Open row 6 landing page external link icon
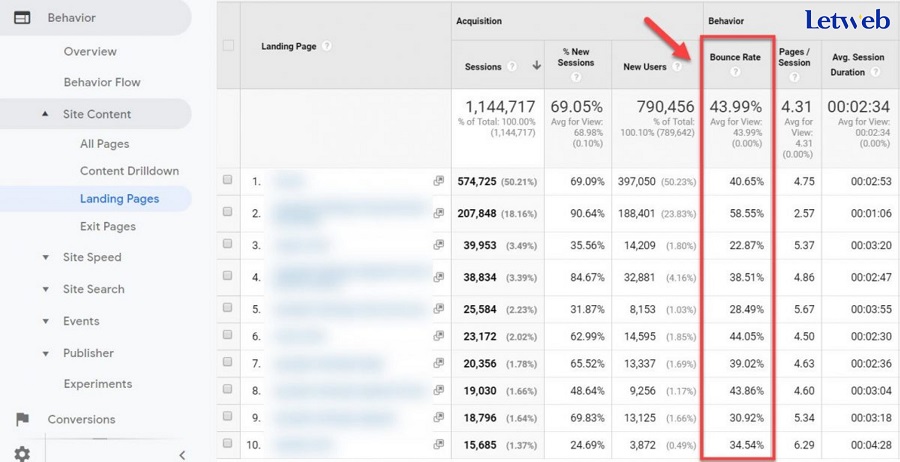The height and width of the screenshot is (462, 900). tap(439, 336)
